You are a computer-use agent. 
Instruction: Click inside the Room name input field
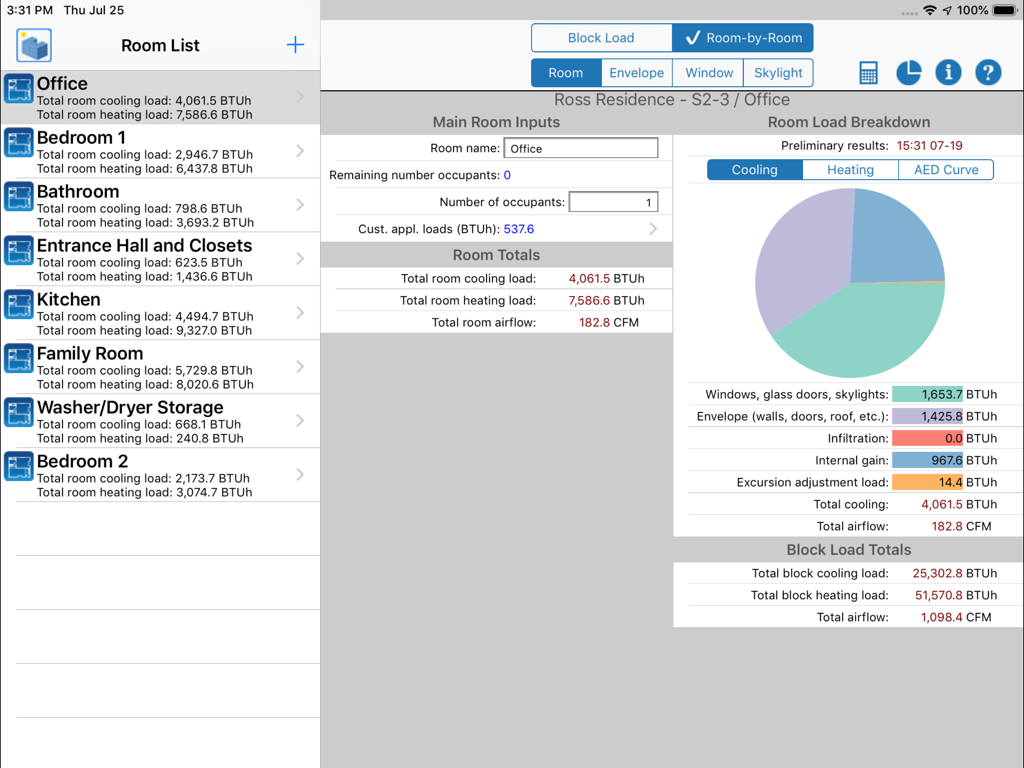click(x=580, y=147)
